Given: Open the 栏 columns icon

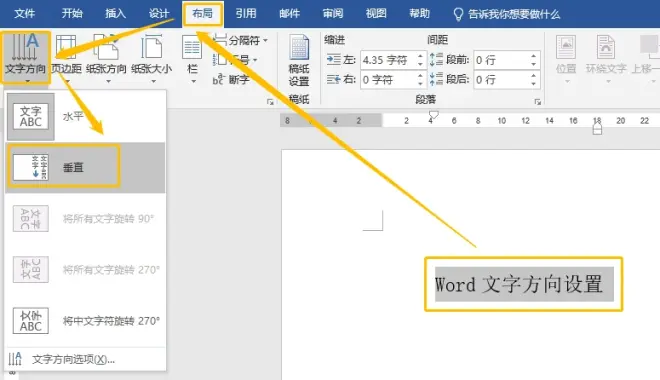Looking at the screenshot, I should click(x=192, y=57).
